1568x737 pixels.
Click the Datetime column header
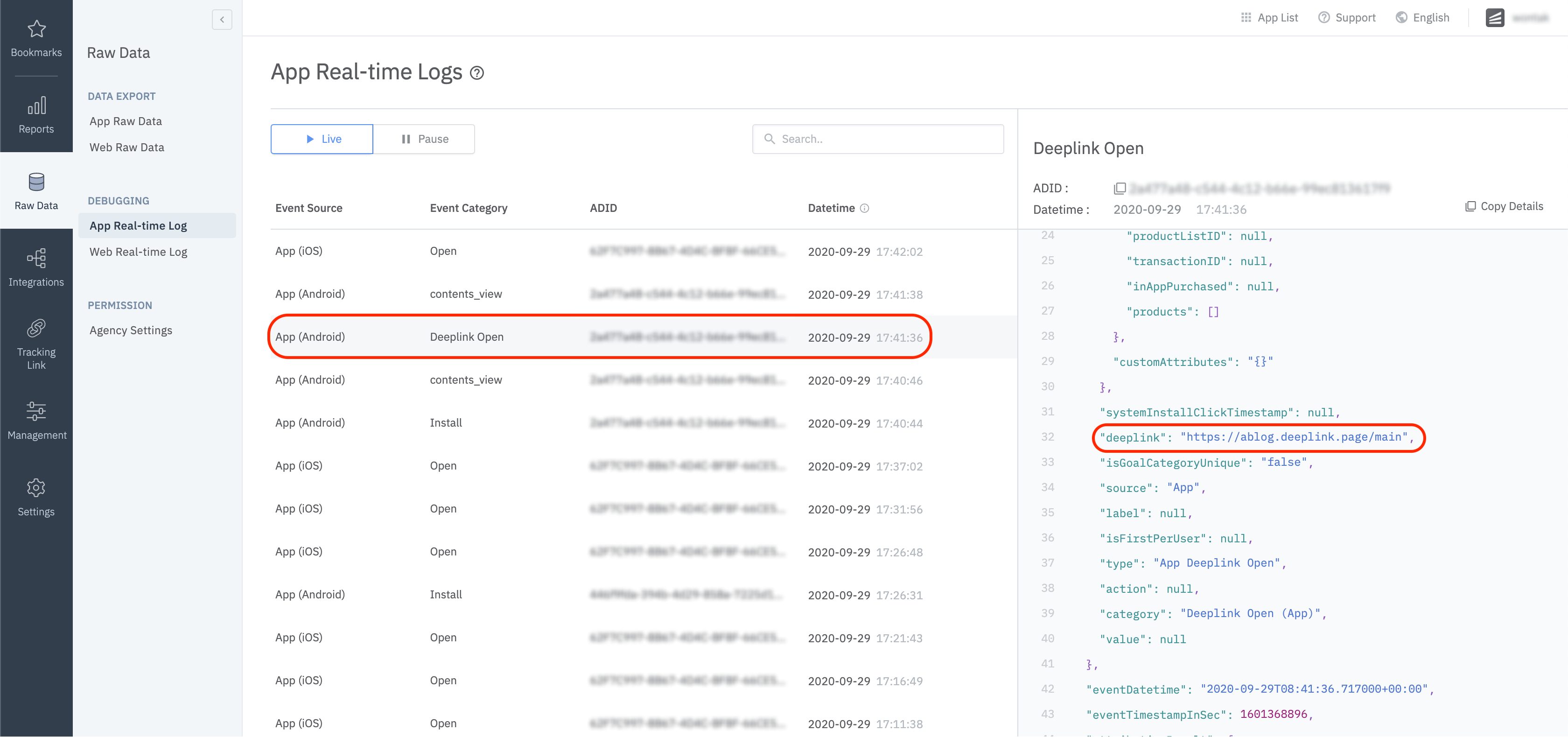832,208
